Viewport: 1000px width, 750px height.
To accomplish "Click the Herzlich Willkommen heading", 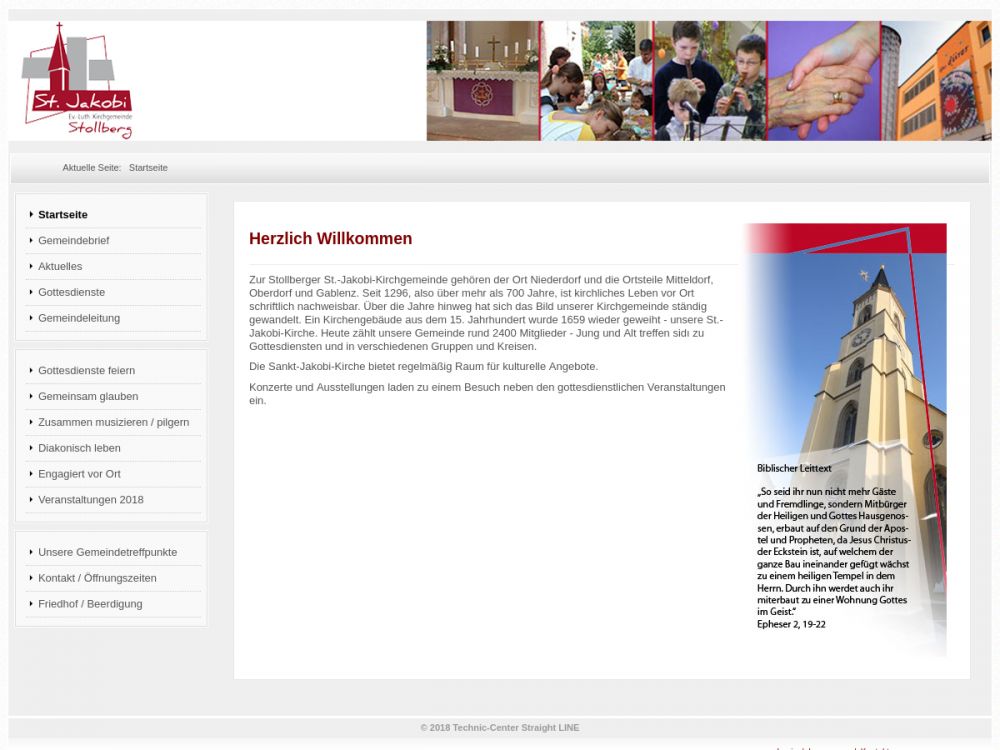I will click(330, 239).
